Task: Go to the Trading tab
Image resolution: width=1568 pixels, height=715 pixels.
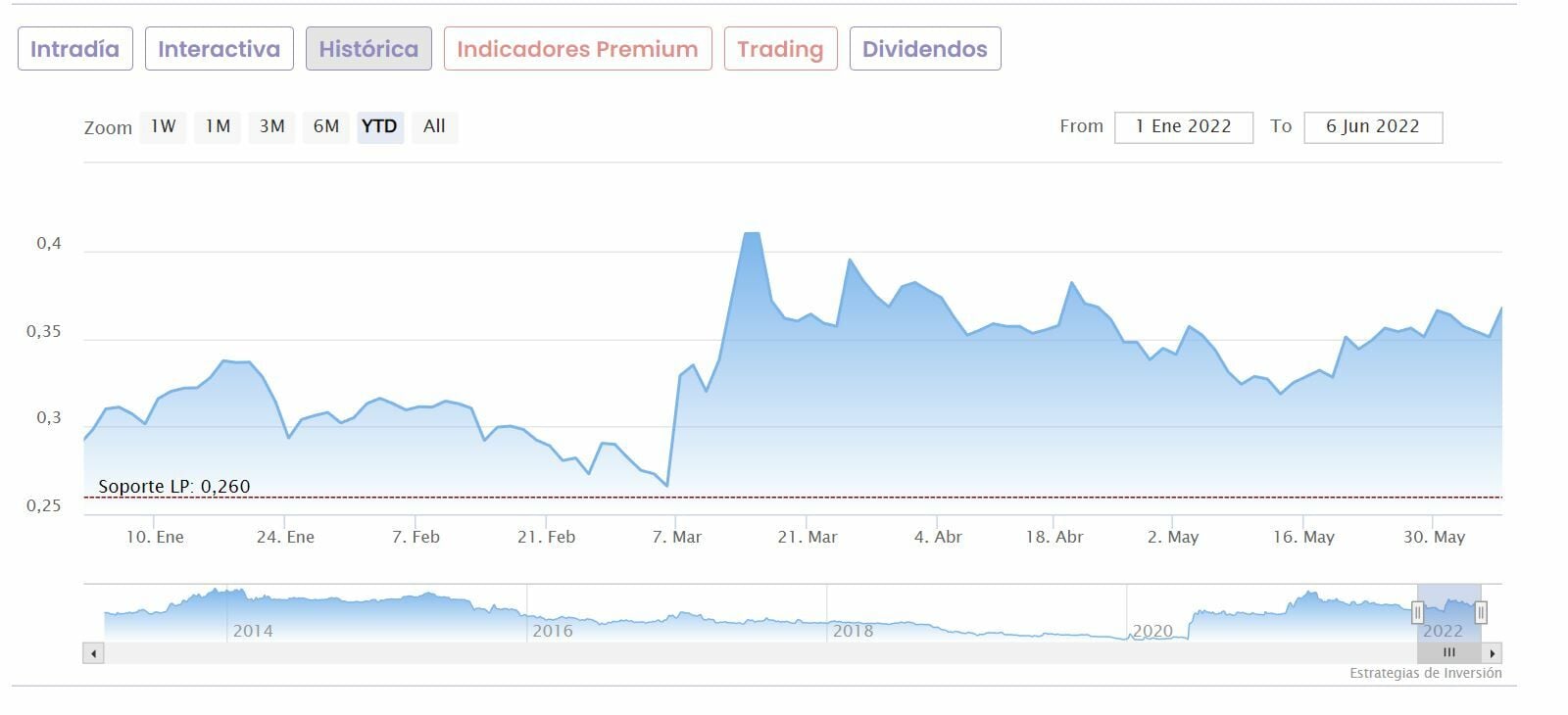Action: (780, 49)
